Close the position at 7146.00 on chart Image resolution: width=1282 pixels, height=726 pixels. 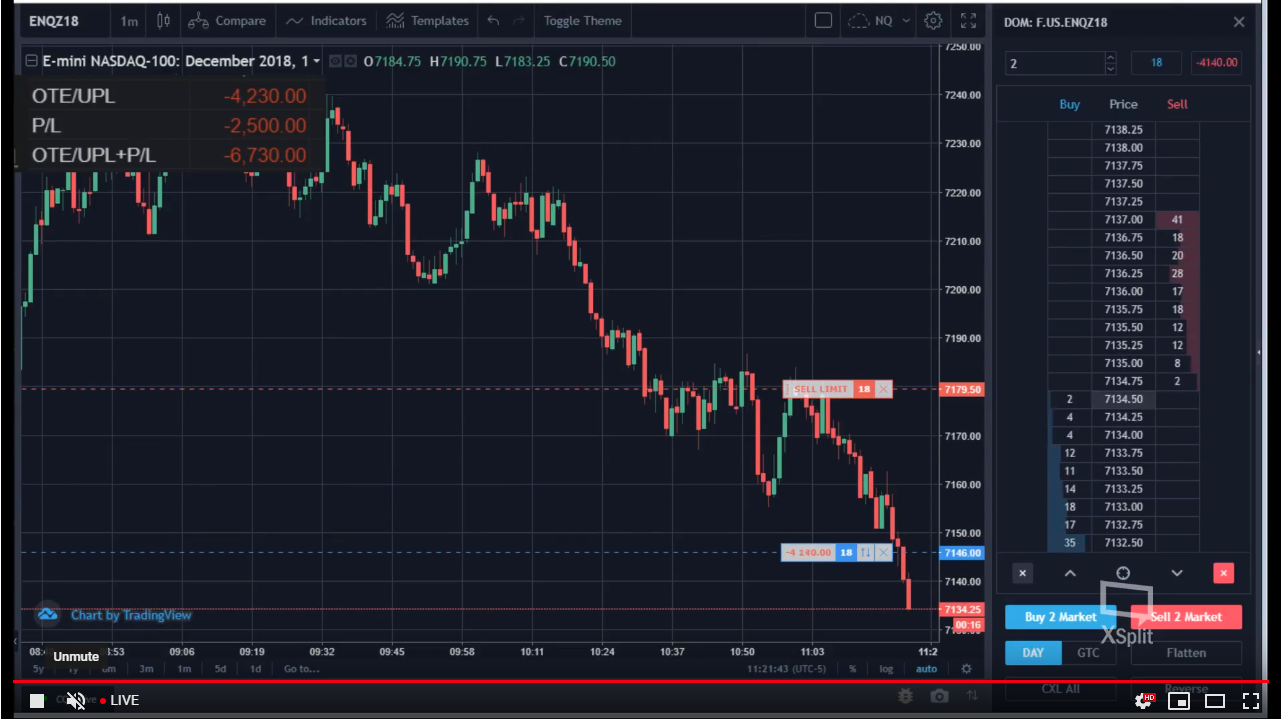[x=883, y=553]
